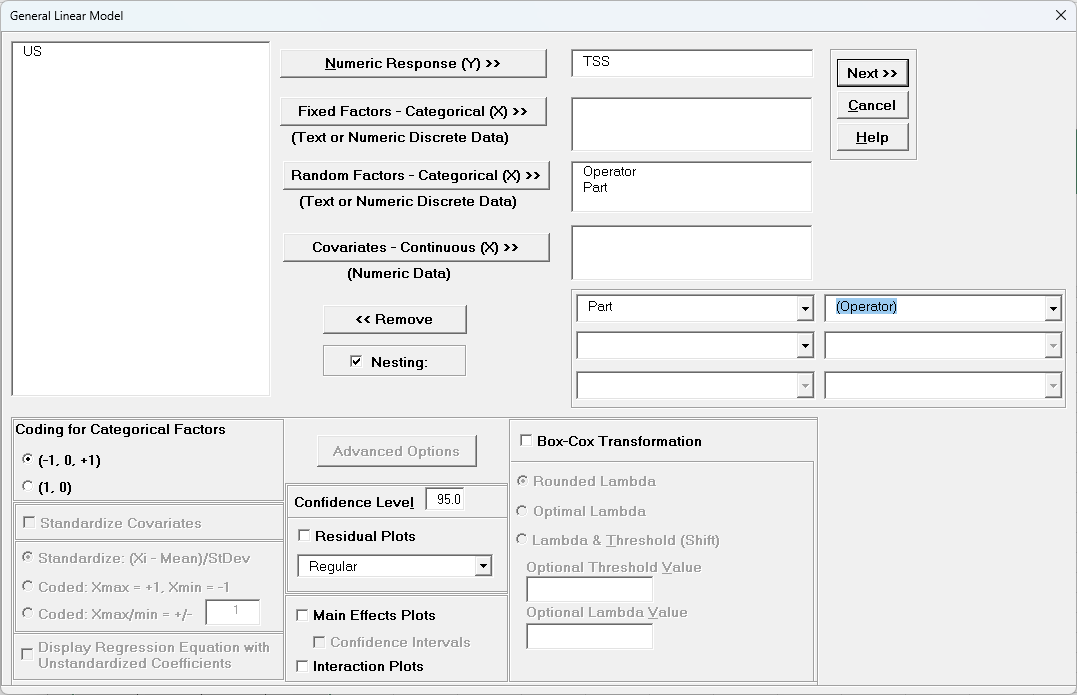Open Help for this dialog
Screen dimensions: 1077x695
pyautogui.click(x=872, y=137)
